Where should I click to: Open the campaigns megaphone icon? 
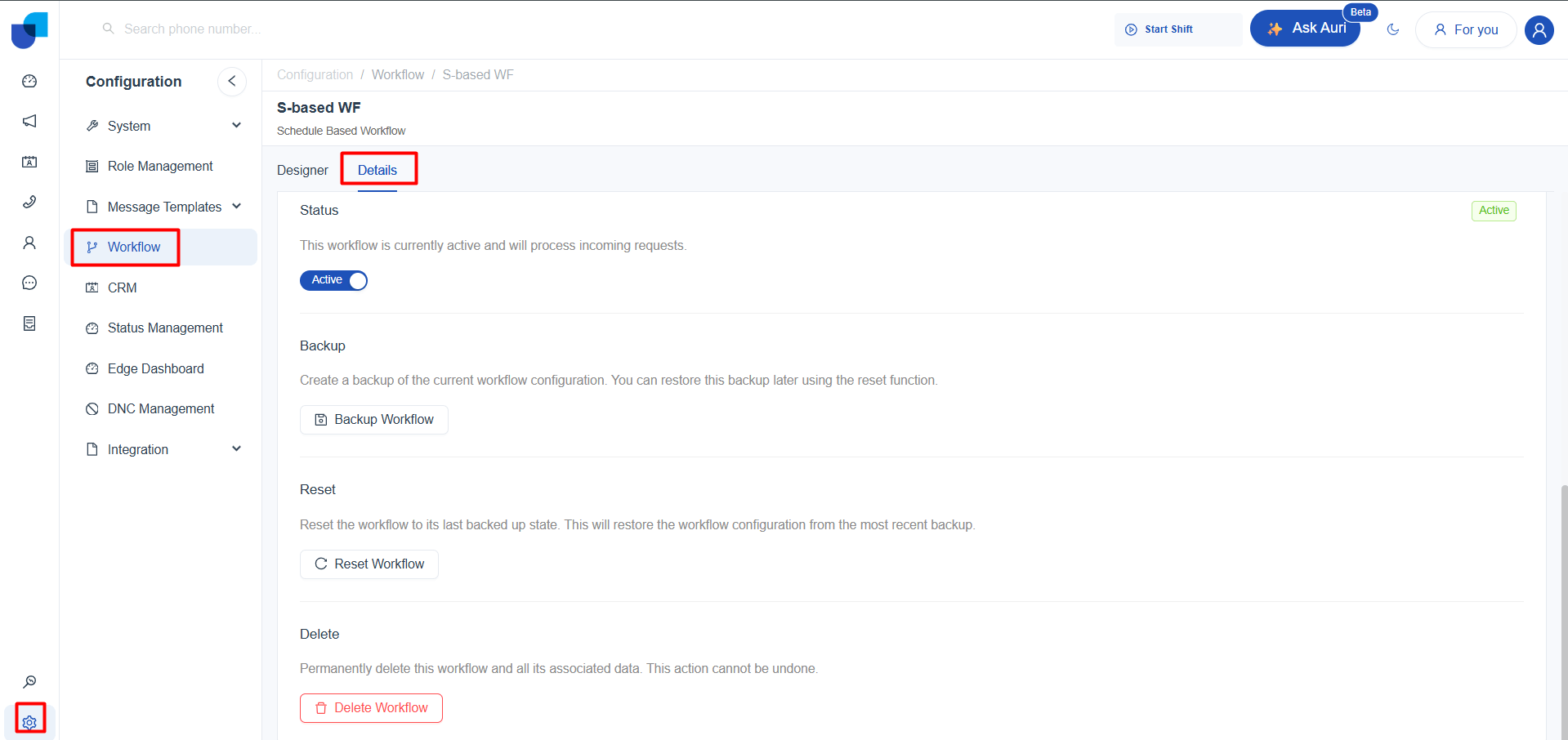click(29, 121)
